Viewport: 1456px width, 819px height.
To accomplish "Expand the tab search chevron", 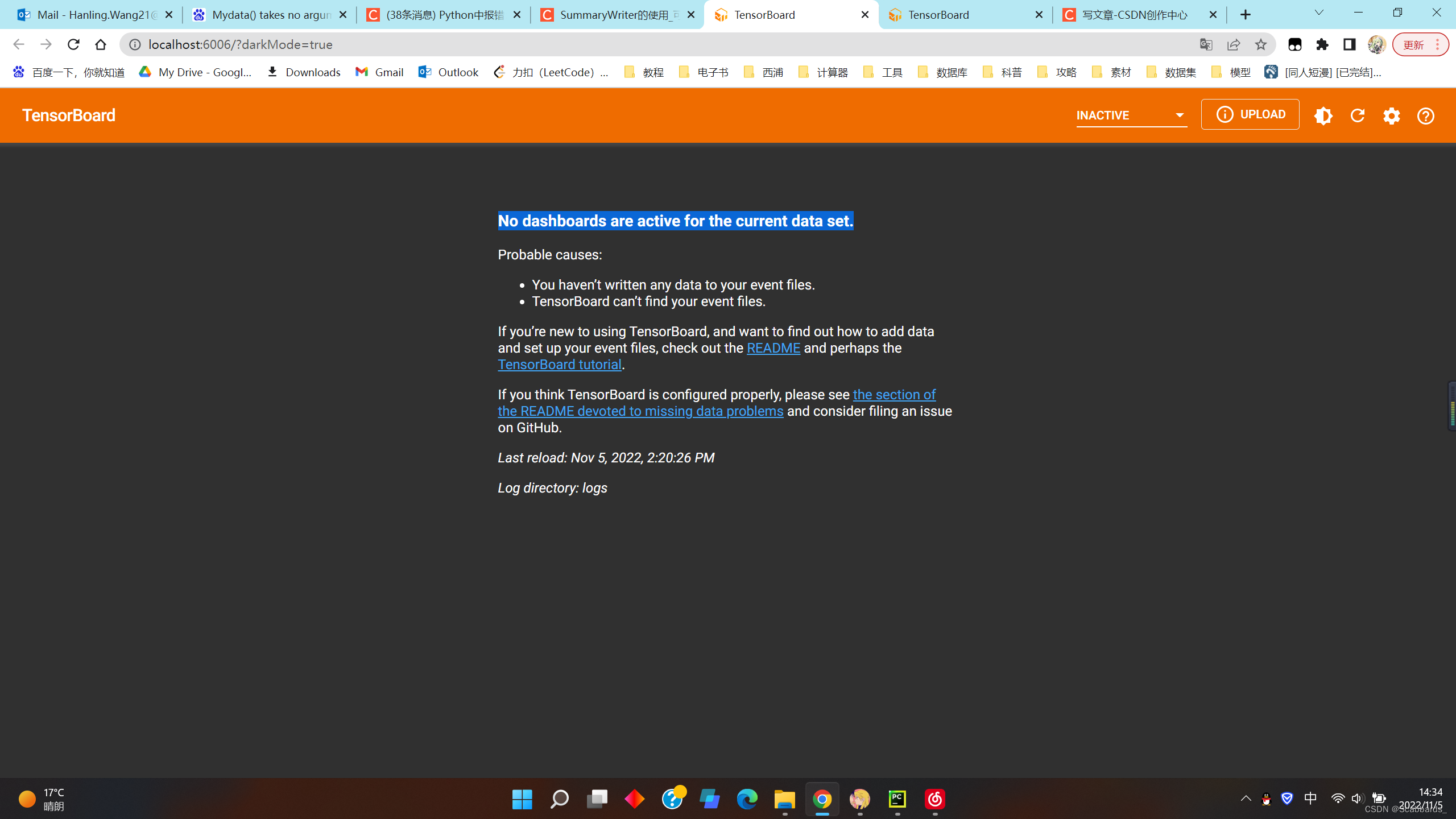I will click(1318, 14).
